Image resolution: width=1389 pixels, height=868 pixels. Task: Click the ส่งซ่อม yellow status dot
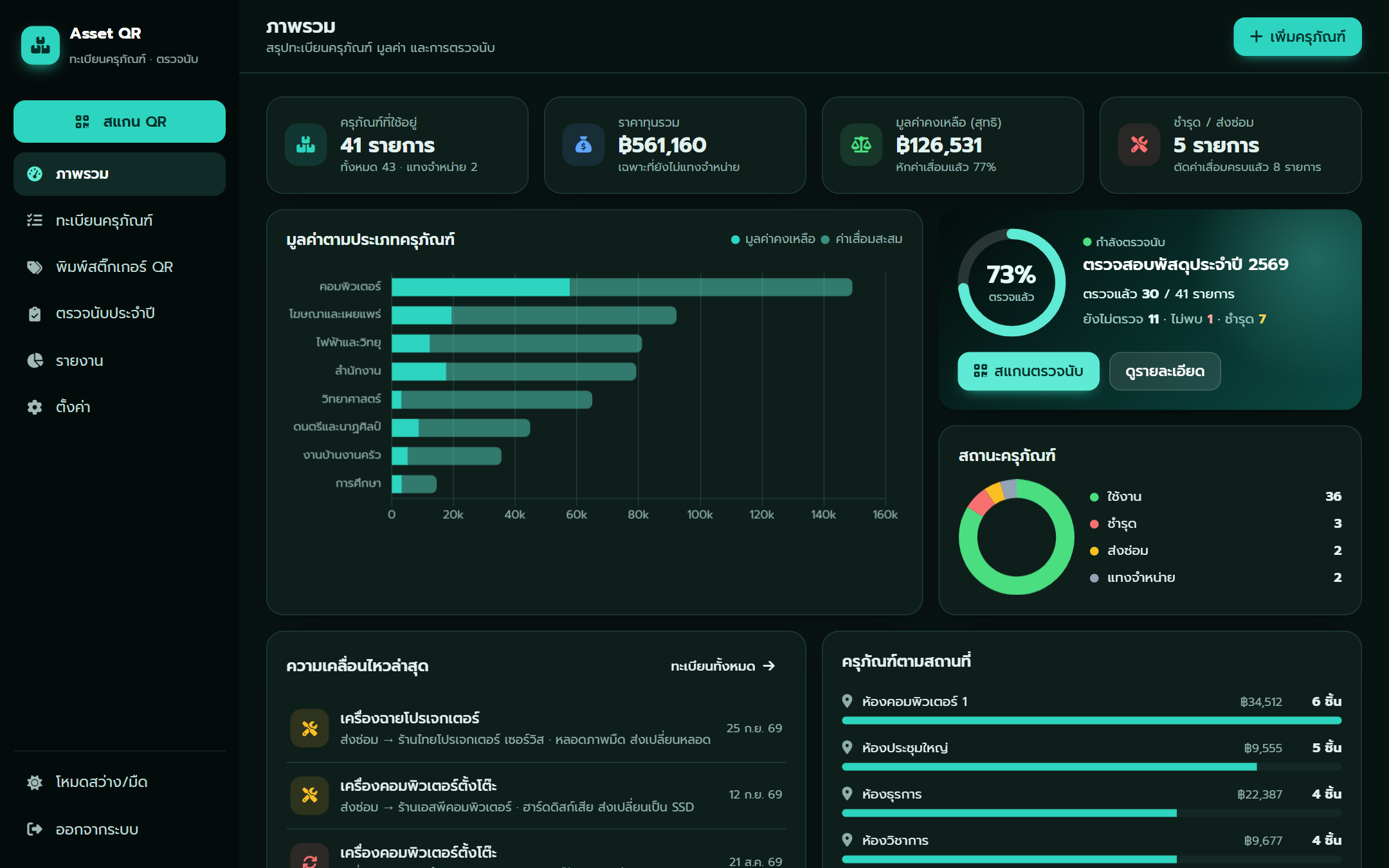click(x=1094, y=551)
